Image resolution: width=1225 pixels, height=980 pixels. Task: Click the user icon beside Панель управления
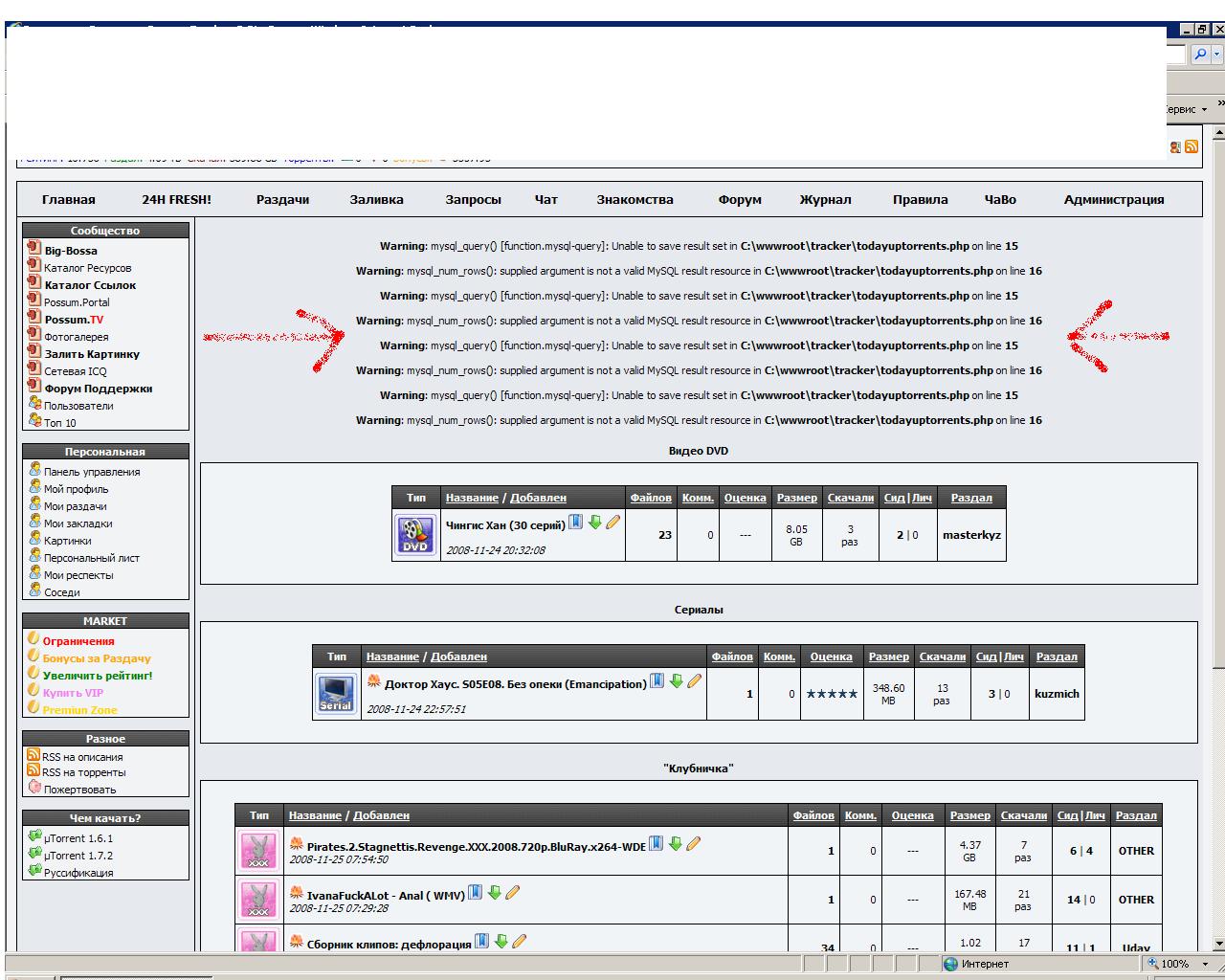[35, 469]
